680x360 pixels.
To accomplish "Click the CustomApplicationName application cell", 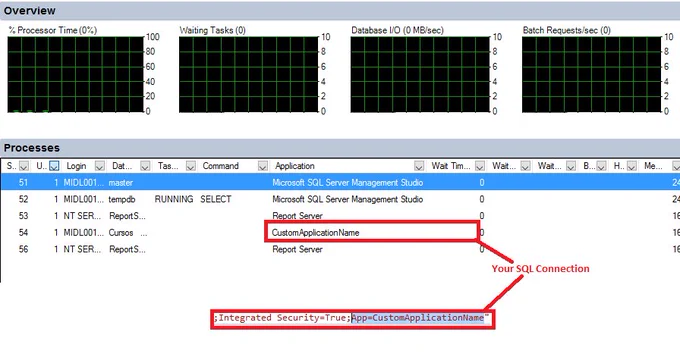I will (316, 232).
